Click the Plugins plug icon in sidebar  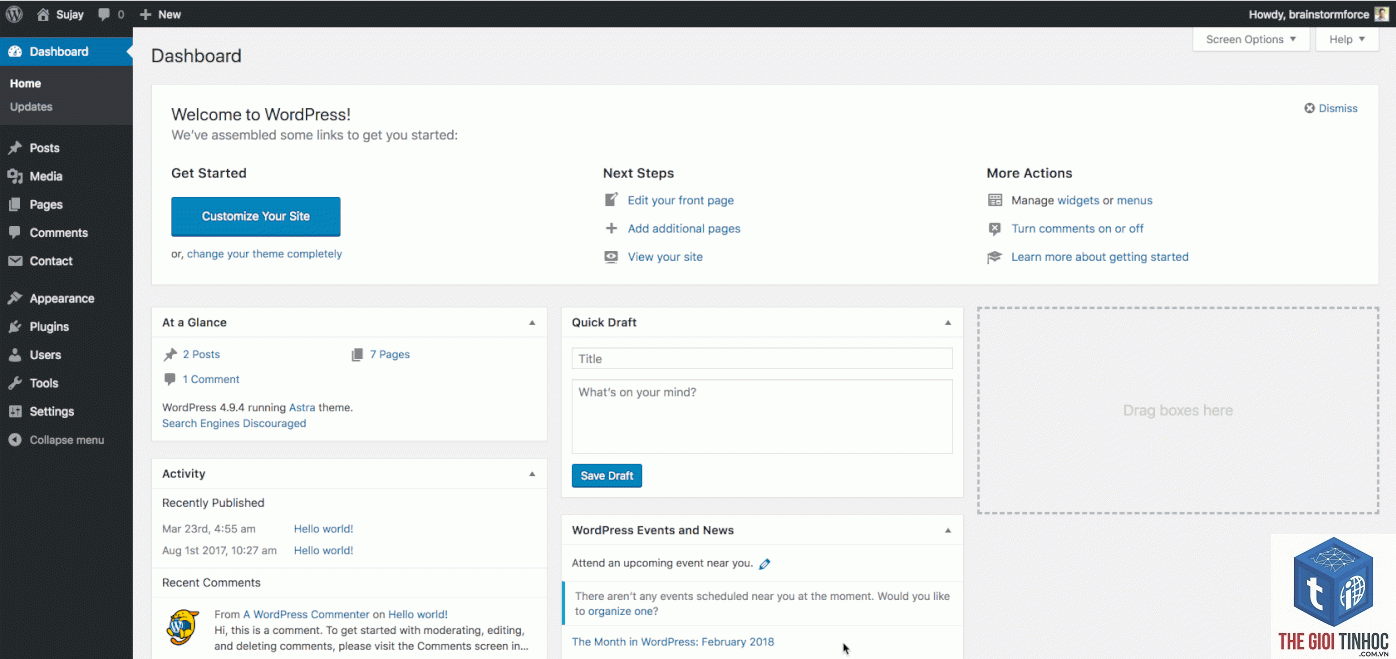pos(15,327)
